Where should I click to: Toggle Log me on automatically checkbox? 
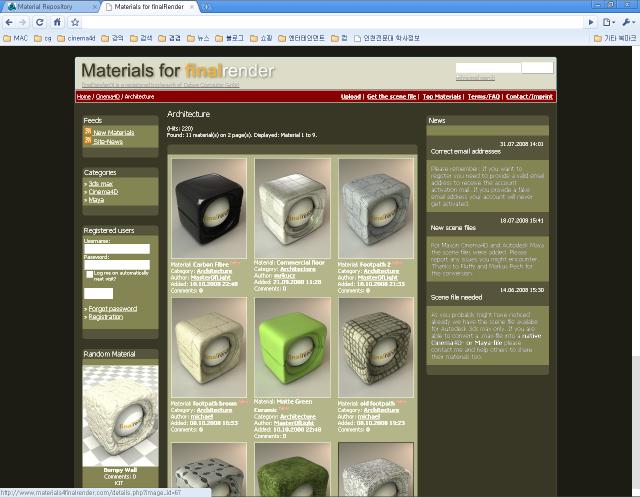[89, 274]
